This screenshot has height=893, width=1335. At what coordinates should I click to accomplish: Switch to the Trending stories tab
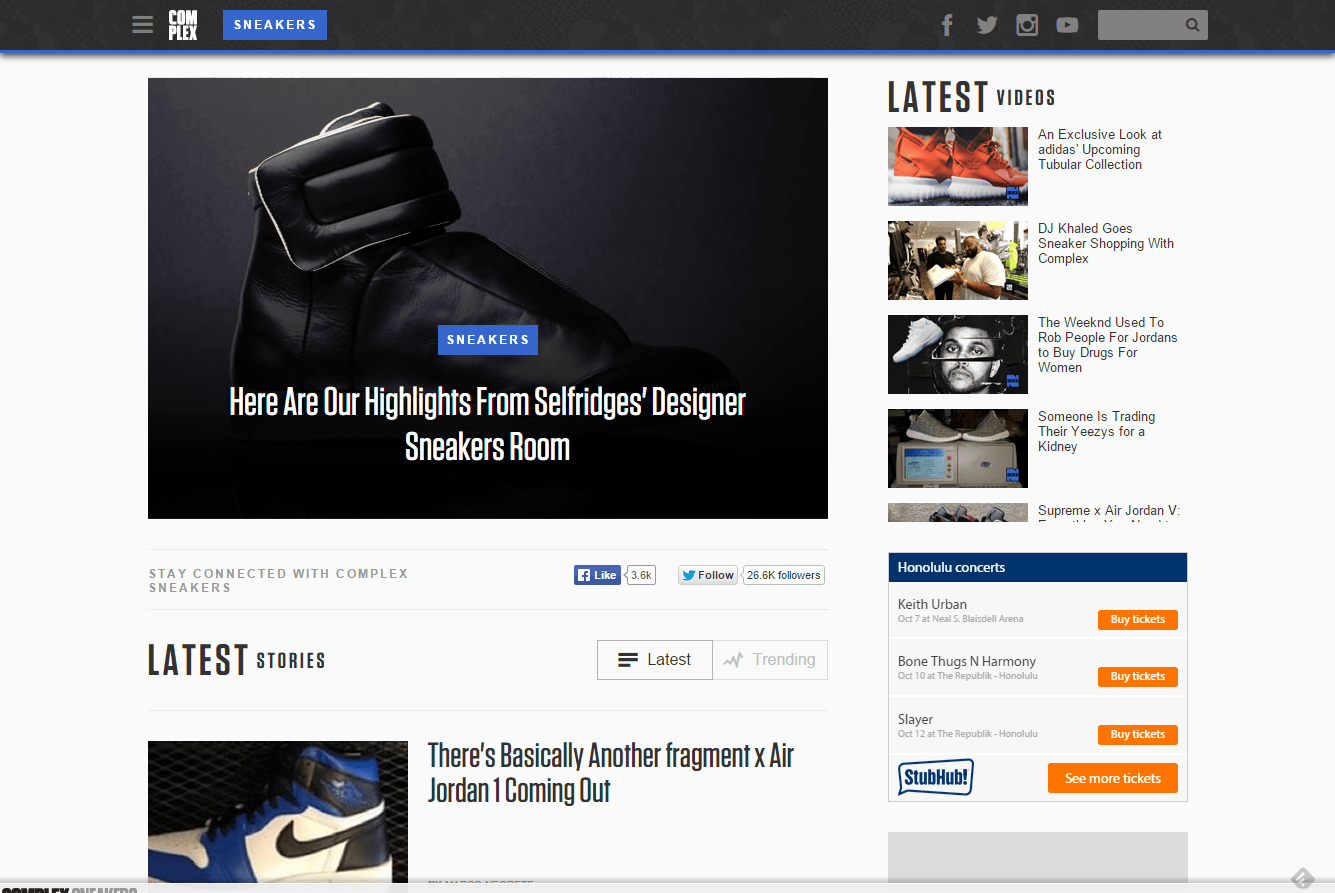[770, 660]
